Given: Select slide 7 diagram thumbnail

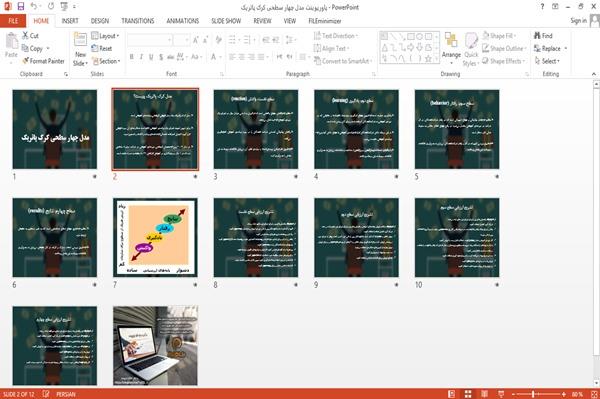Looking at the screenshot, I should 155,237.
